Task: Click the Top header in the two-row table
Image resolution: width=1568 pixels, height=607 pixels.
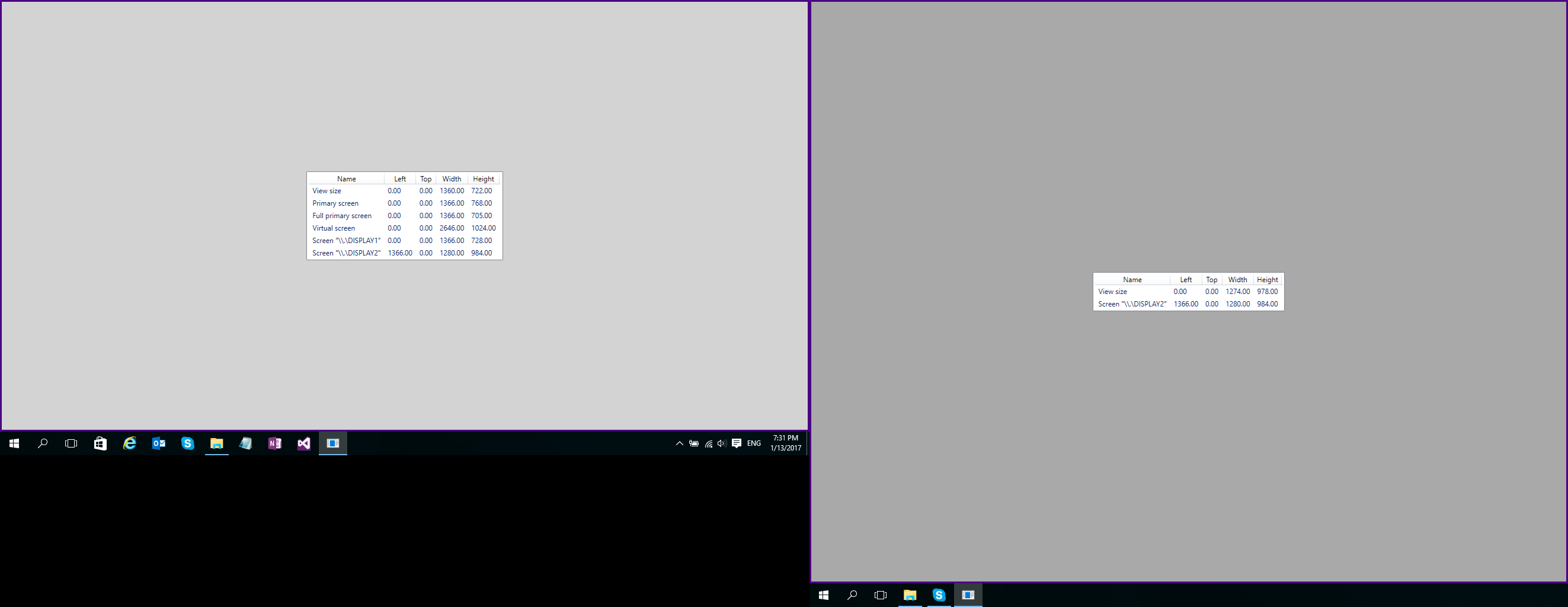Action: tap(1212, 279)
